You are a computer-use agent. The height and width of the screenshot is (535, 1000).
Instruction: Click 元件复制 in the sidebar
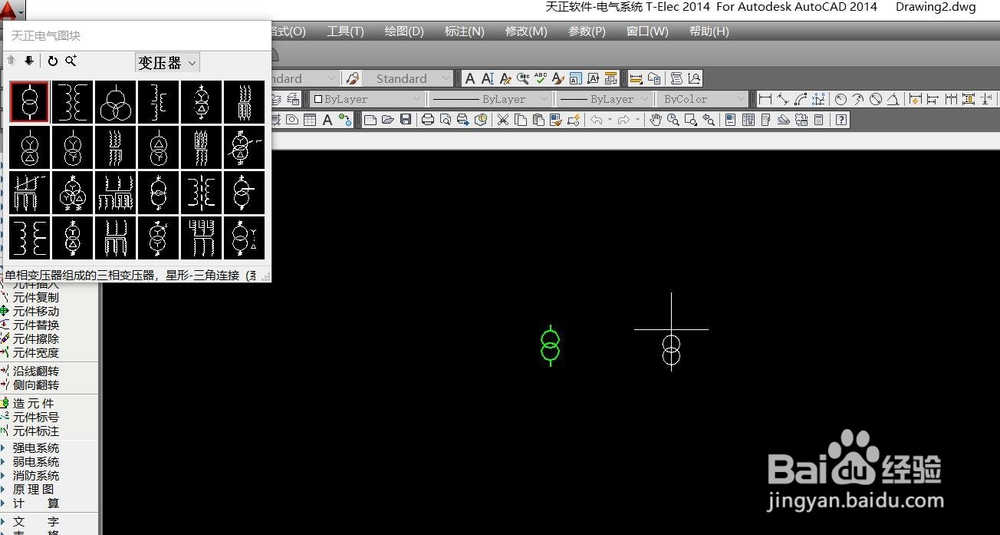point(36,297)
